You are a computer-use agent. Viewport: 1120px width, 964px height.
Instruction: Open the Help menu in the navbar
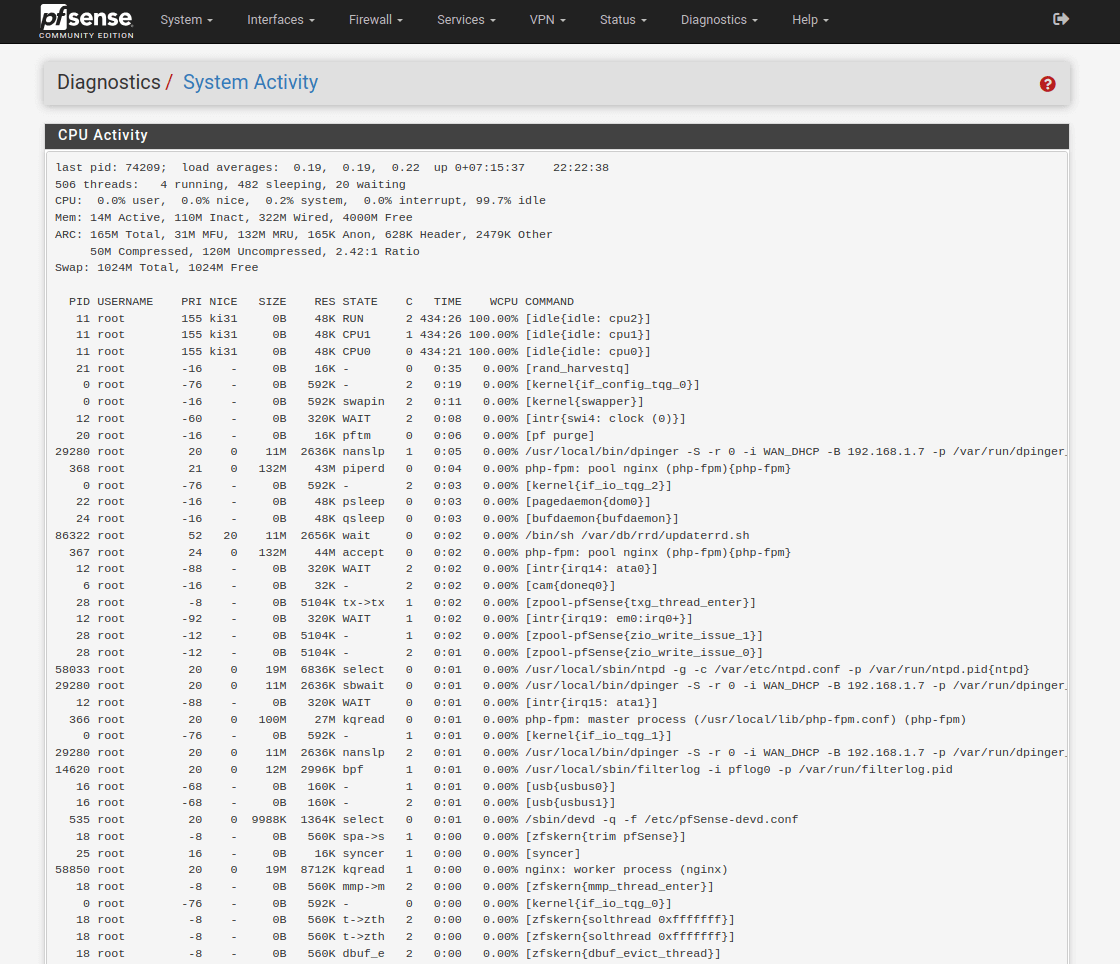point(810,20)
